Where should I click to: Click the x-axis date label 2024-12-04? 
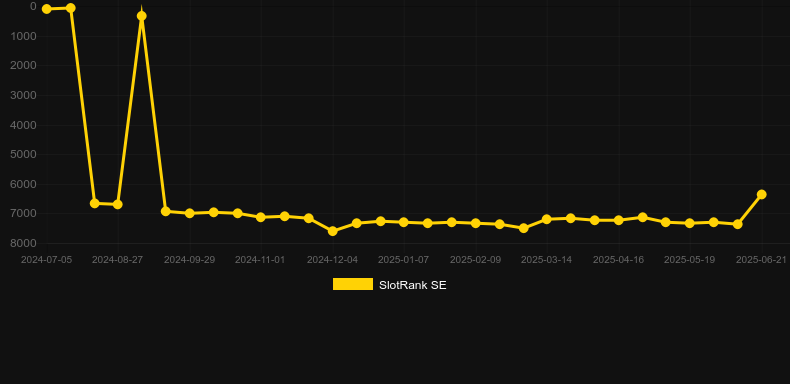[333, 260]
